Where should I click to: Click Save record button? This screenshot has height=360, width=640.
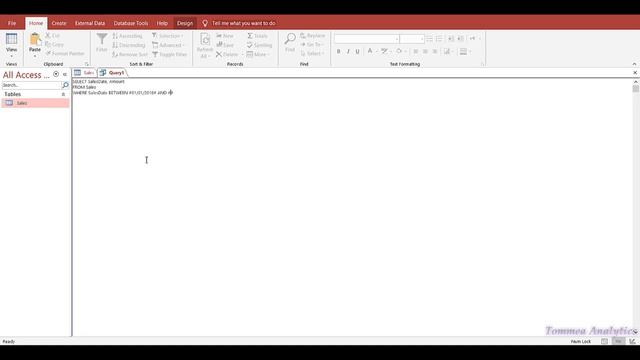coord(225,45)
